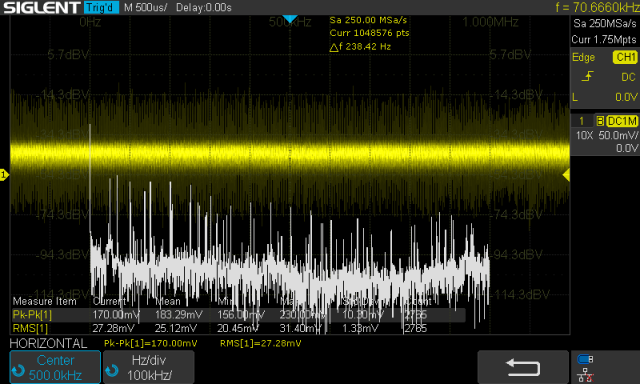Select the Pk-Pk[1] measurement row
The width and height of the screenshot is (640, 384).
(x=239, y=315)
